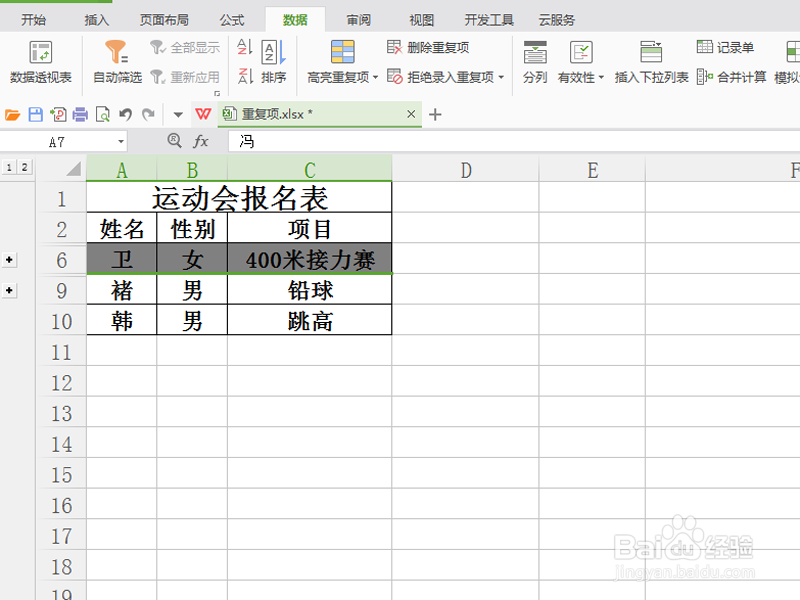The width and height of the screenshot is (800, 600).
Task: Click 删除重复项 remove duplicates
Action: click(x=428, y=47)
